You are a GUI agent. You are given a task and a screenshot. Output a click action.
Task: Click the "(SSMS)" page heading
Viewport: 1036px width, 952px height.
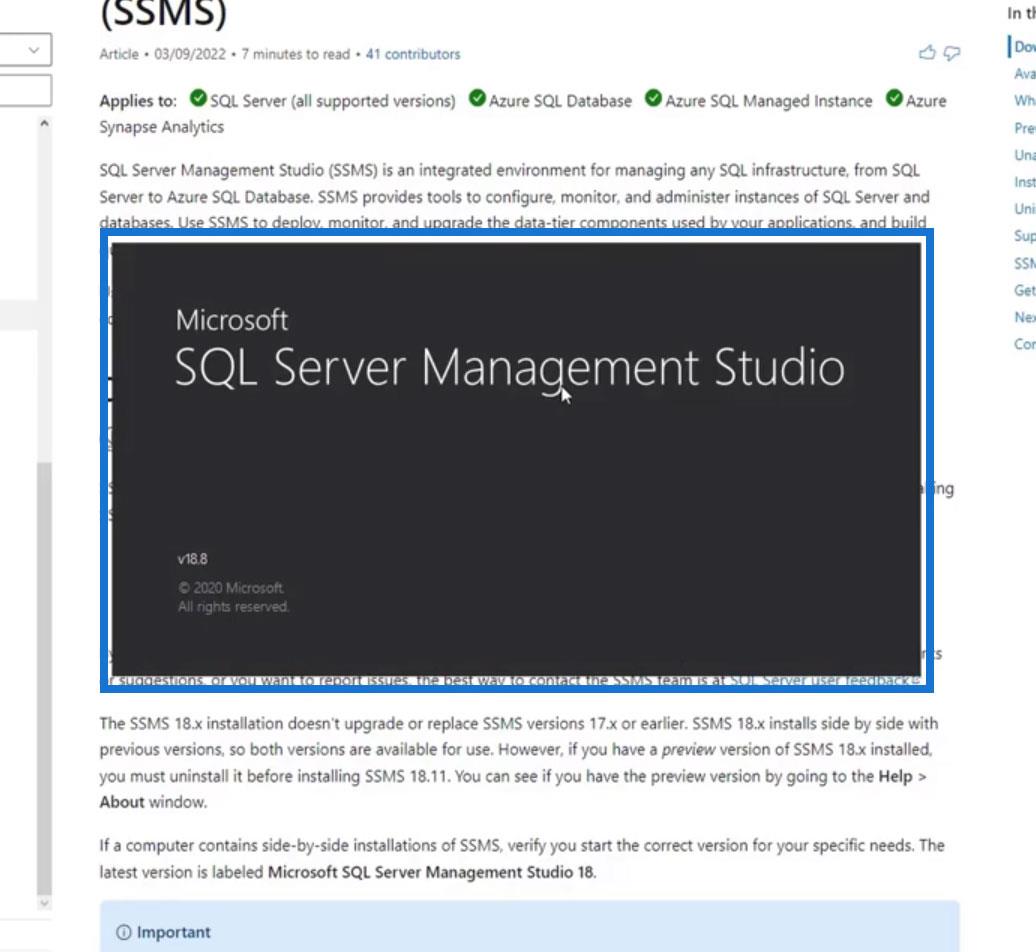[x=163, y=13]
